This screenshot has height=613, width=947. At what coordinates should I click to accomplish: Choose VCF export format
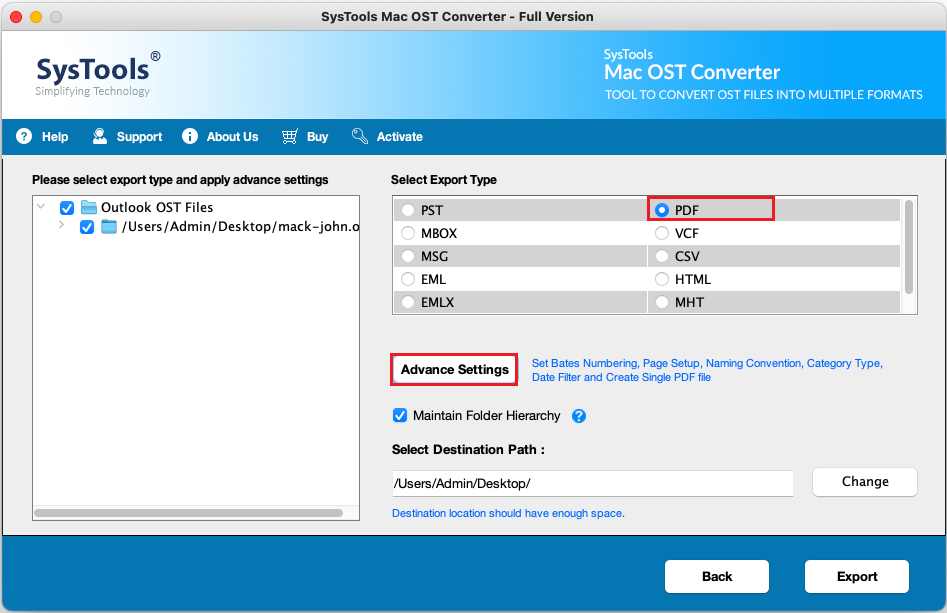tap(662, 233)
